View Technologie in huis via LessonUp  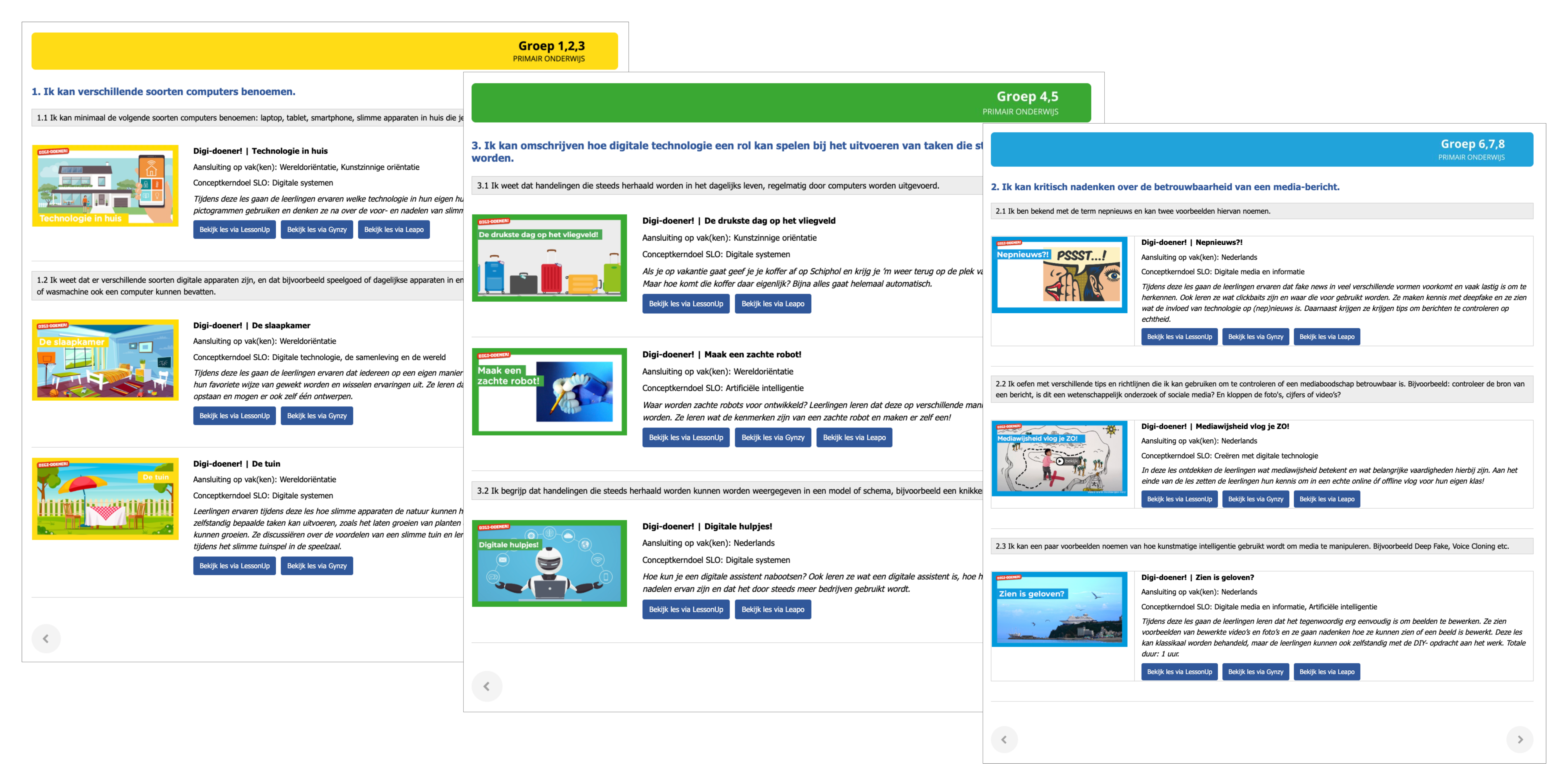point(234,230)
